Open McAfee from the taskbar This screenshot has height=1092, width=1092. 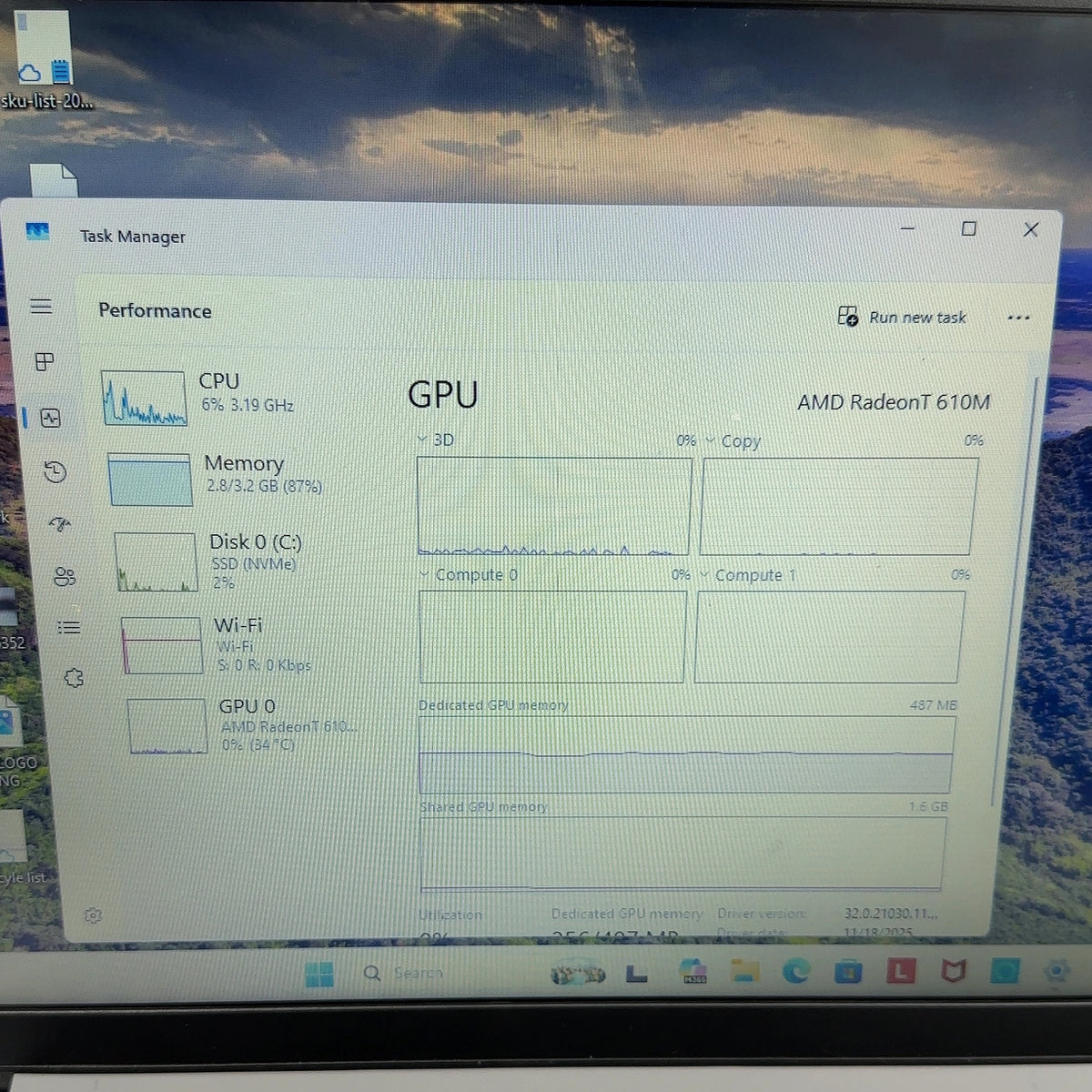[x=953, y=972]
